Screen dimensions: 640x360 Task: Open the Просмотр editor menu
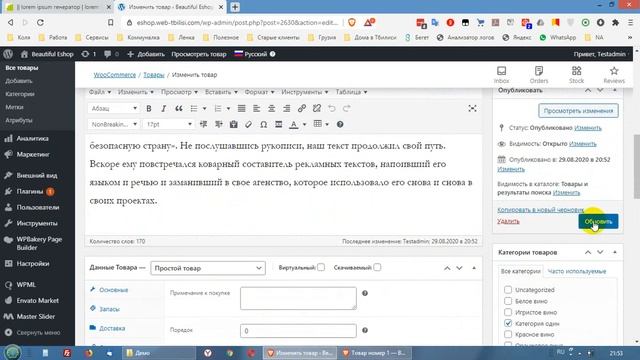tap(179, 92)
